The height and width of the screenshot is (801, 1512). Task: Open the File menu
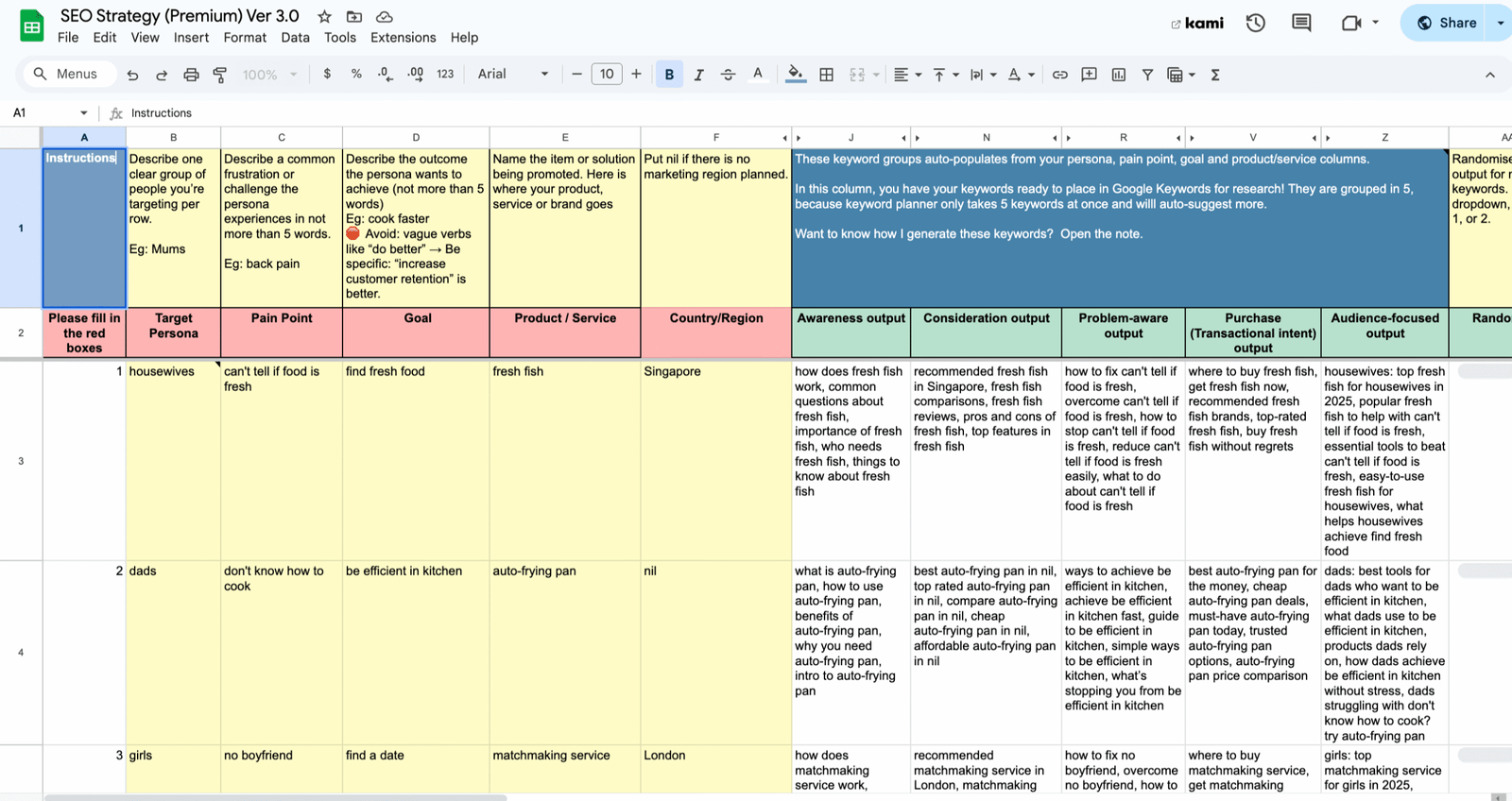coord(68,38)
